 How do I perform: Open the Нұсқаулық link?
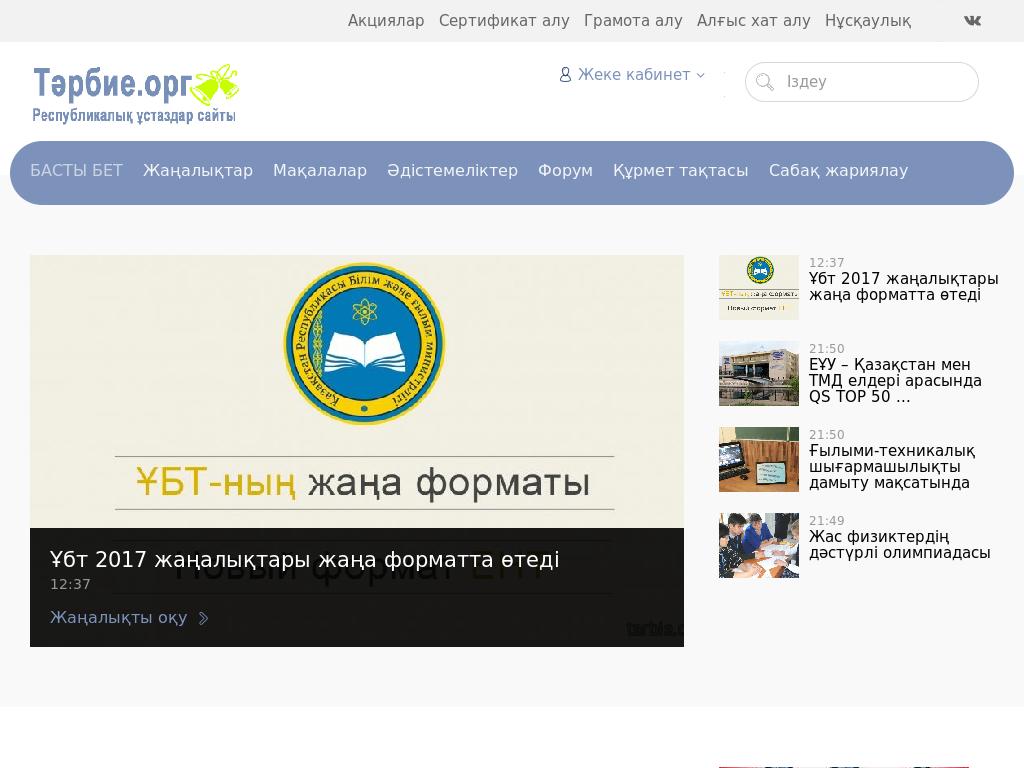click(868, 21)
